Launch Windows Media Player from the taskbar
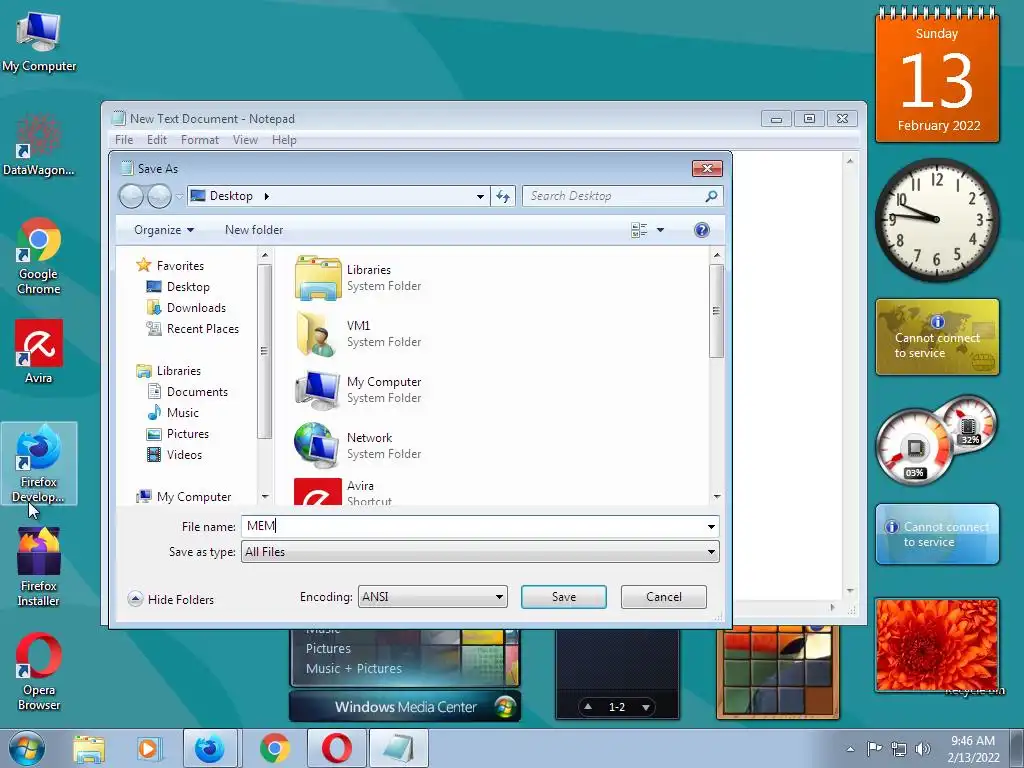The height and width of the screenshot is (768, 1024). [x=148, y=748]
